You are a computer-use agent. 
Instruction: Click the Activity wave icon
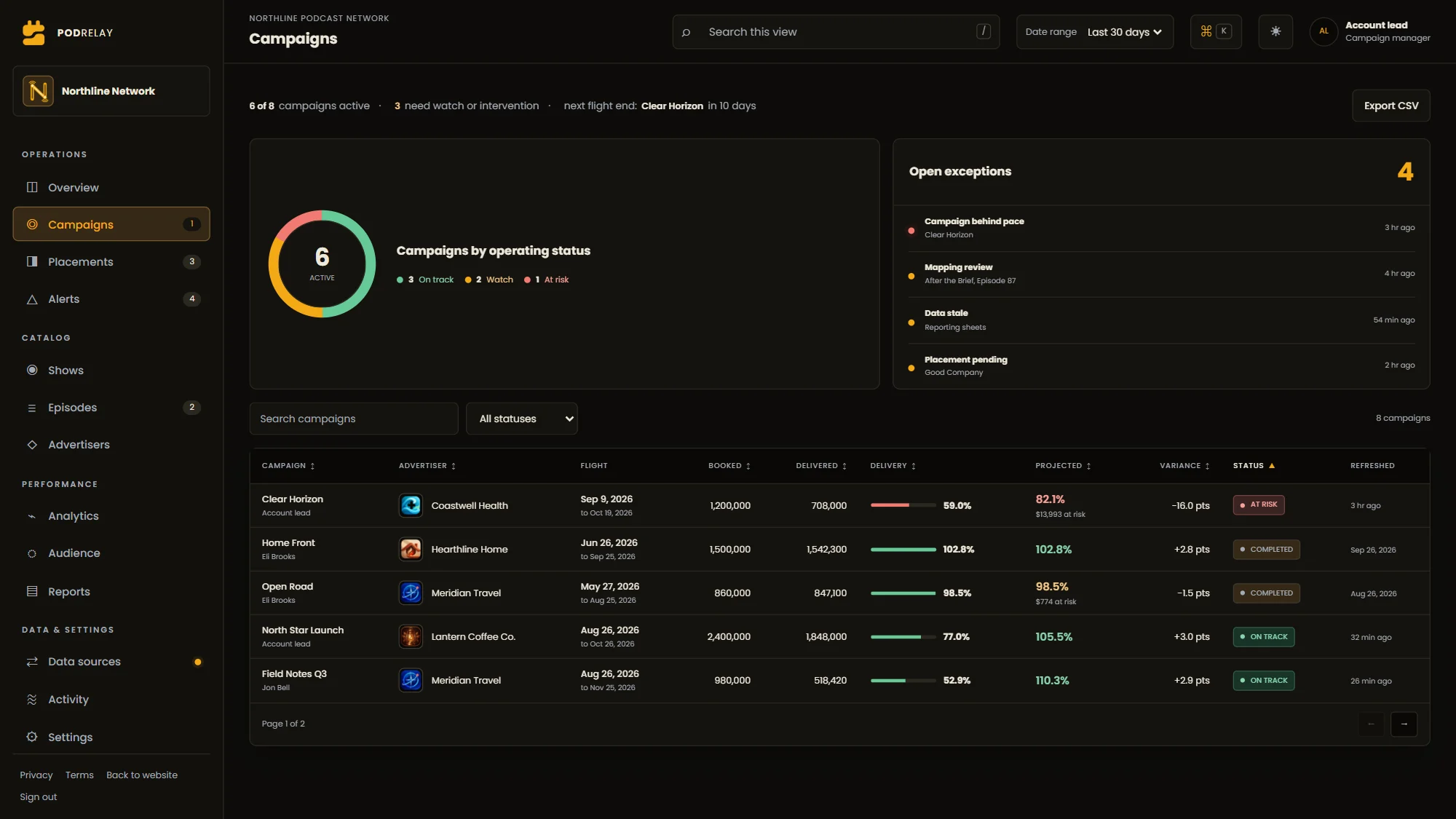point(32,700)
